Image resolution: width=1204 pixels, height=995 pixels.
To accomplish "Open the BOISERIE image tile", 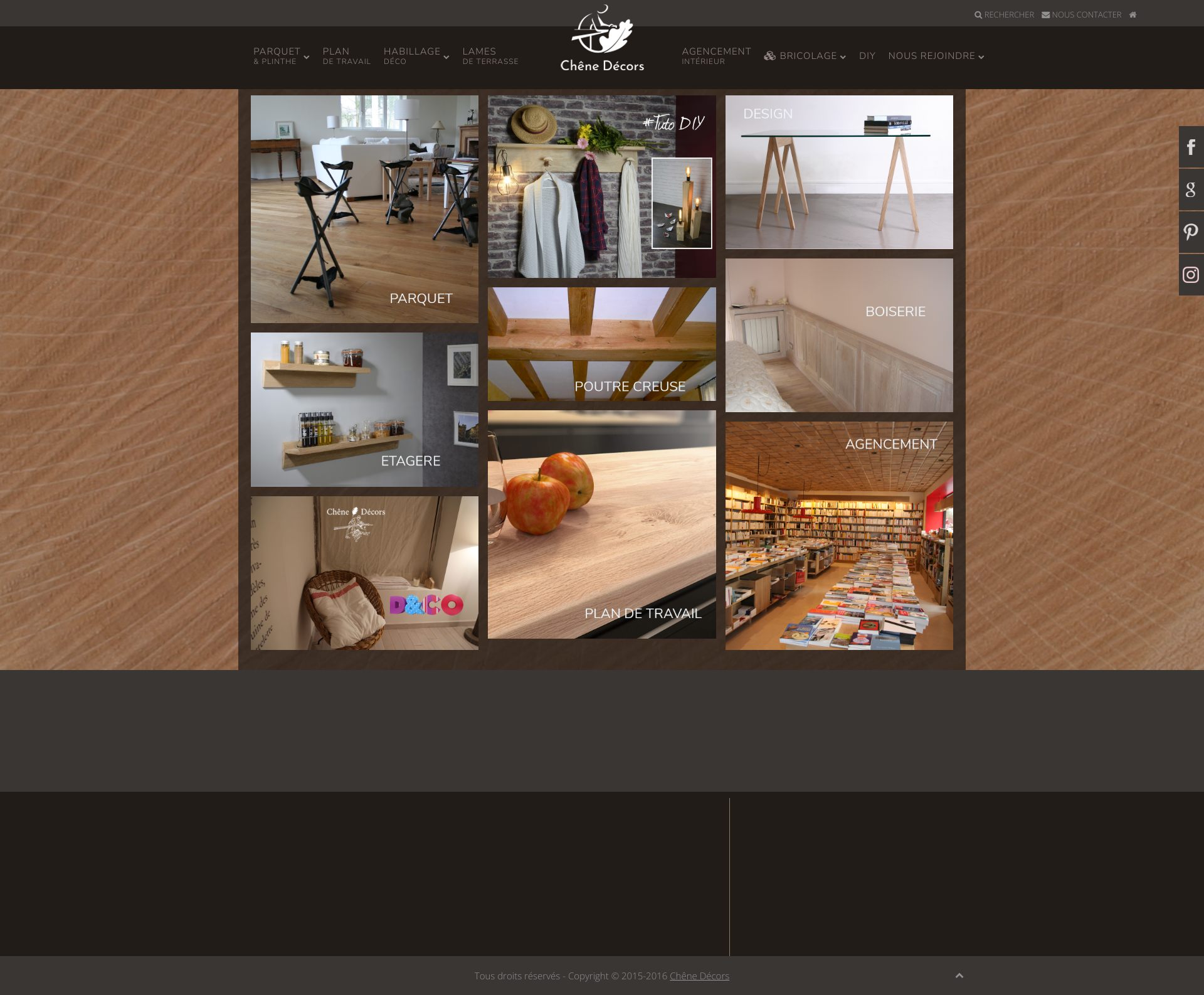I will pyautogui.click(x=839, y=335).
